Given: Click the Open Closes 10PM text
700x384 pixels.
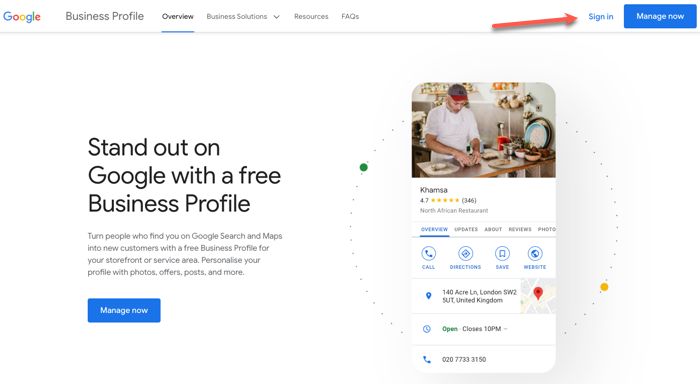Looking at the screenshot, I should (x=471, y=329).
